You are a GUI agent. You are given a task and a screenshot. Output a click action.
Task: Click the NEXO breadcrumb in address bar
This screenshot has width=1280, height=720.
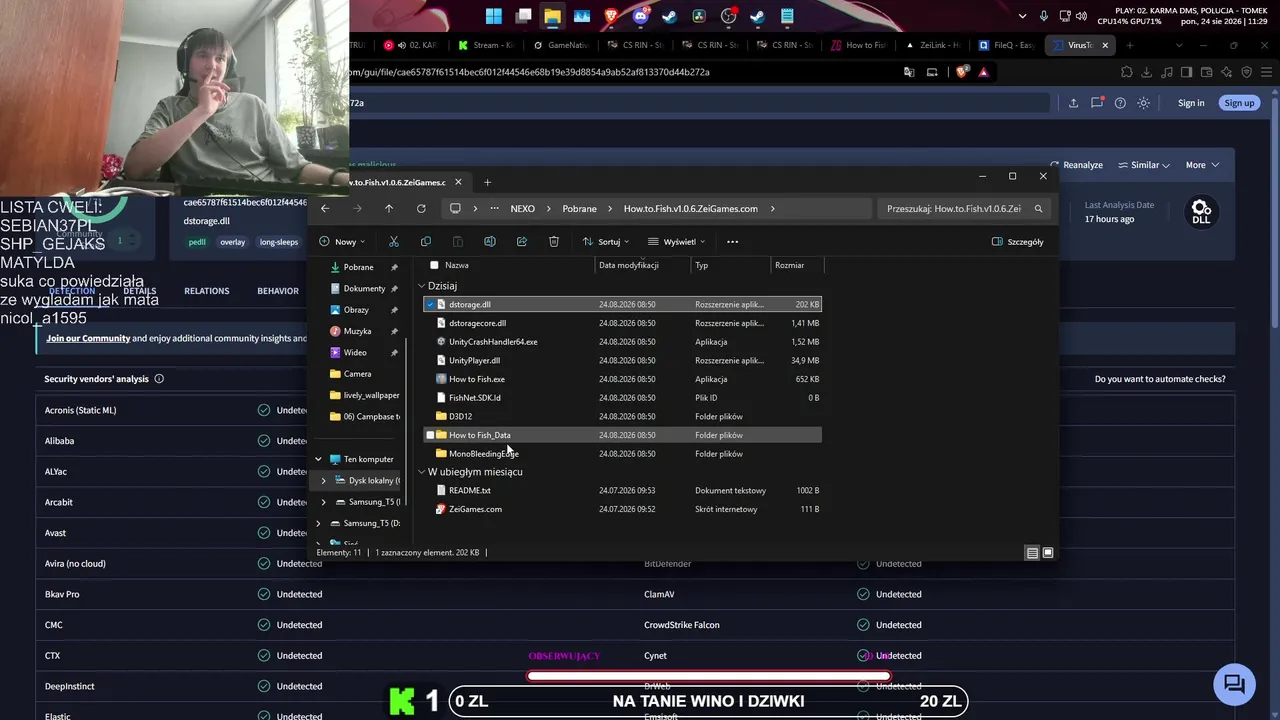[x=522, y=208]
